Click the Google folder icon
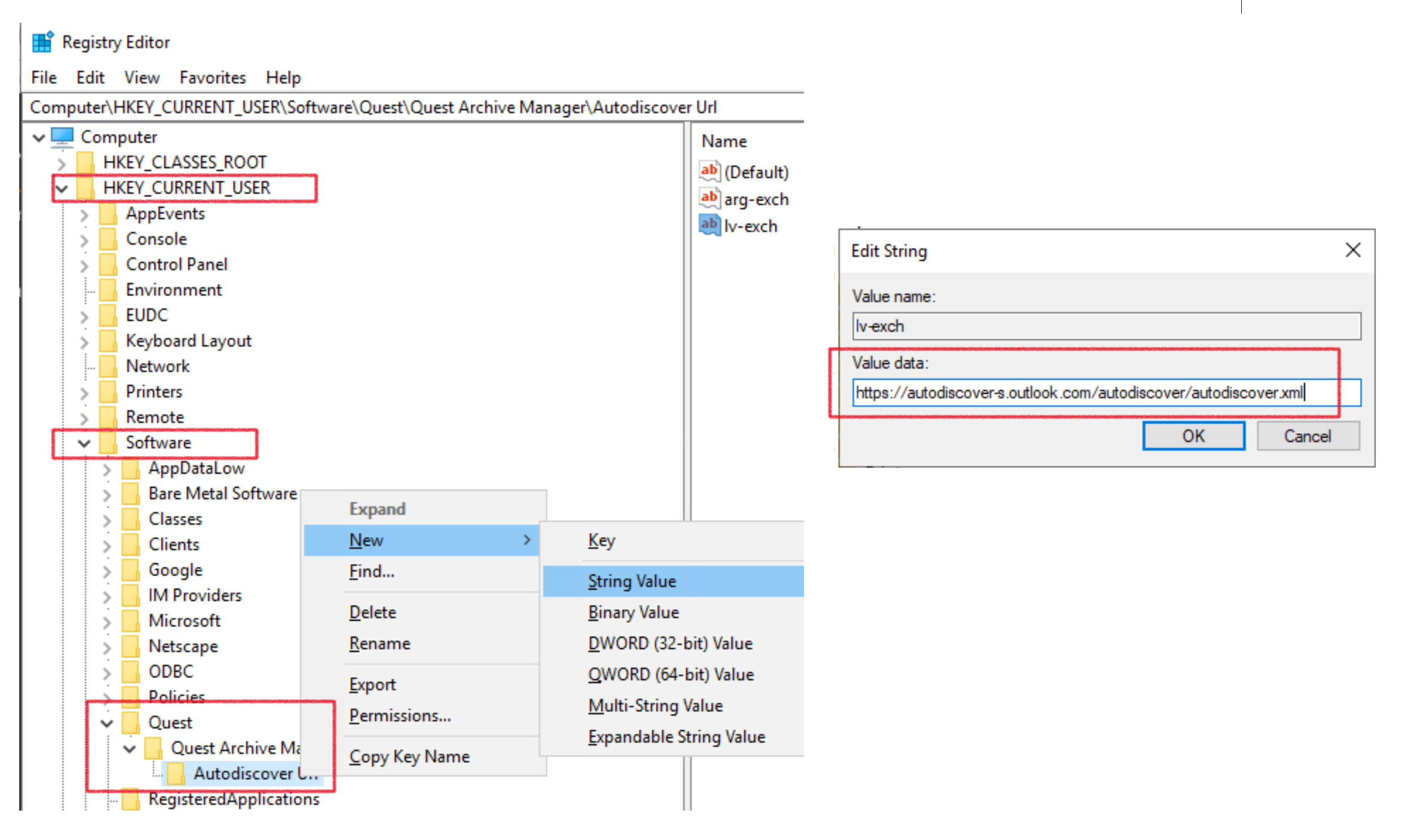This screenshot has height=840, width=1411. [x=131, y=570]
